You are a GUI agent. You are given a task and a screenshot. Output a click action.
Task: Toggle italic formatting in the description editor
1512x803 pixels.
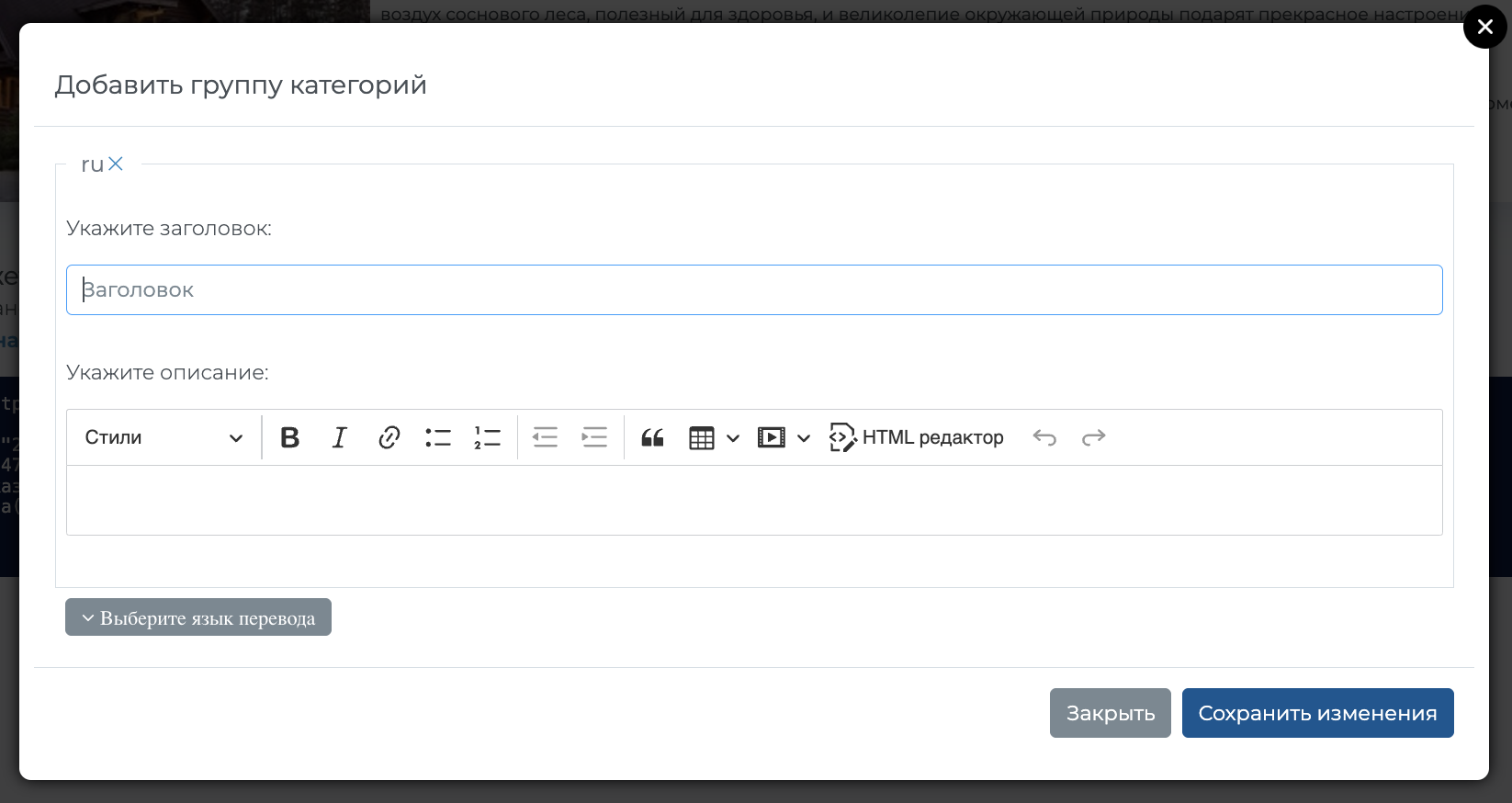339,437
